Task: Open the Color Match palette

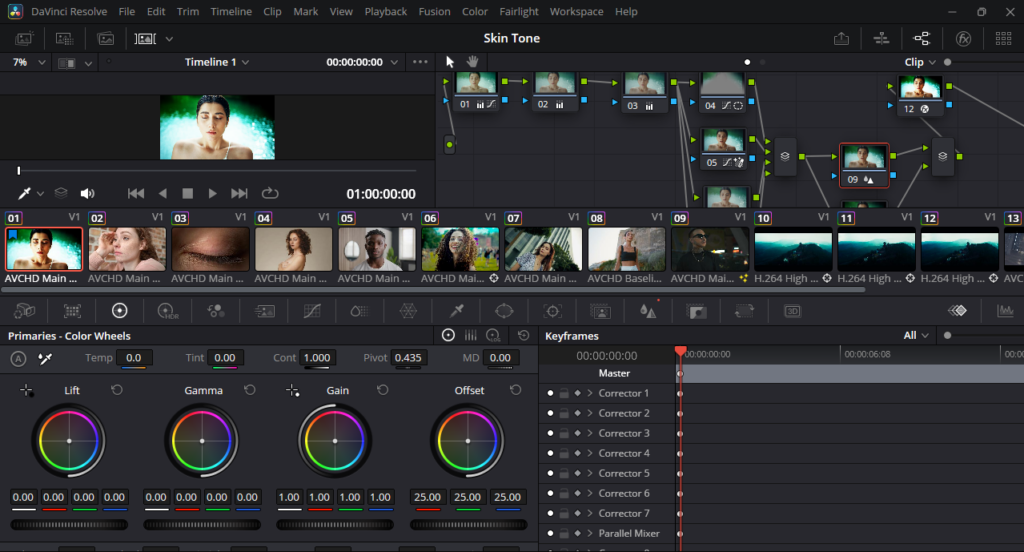Action: (x=72, y=311)
